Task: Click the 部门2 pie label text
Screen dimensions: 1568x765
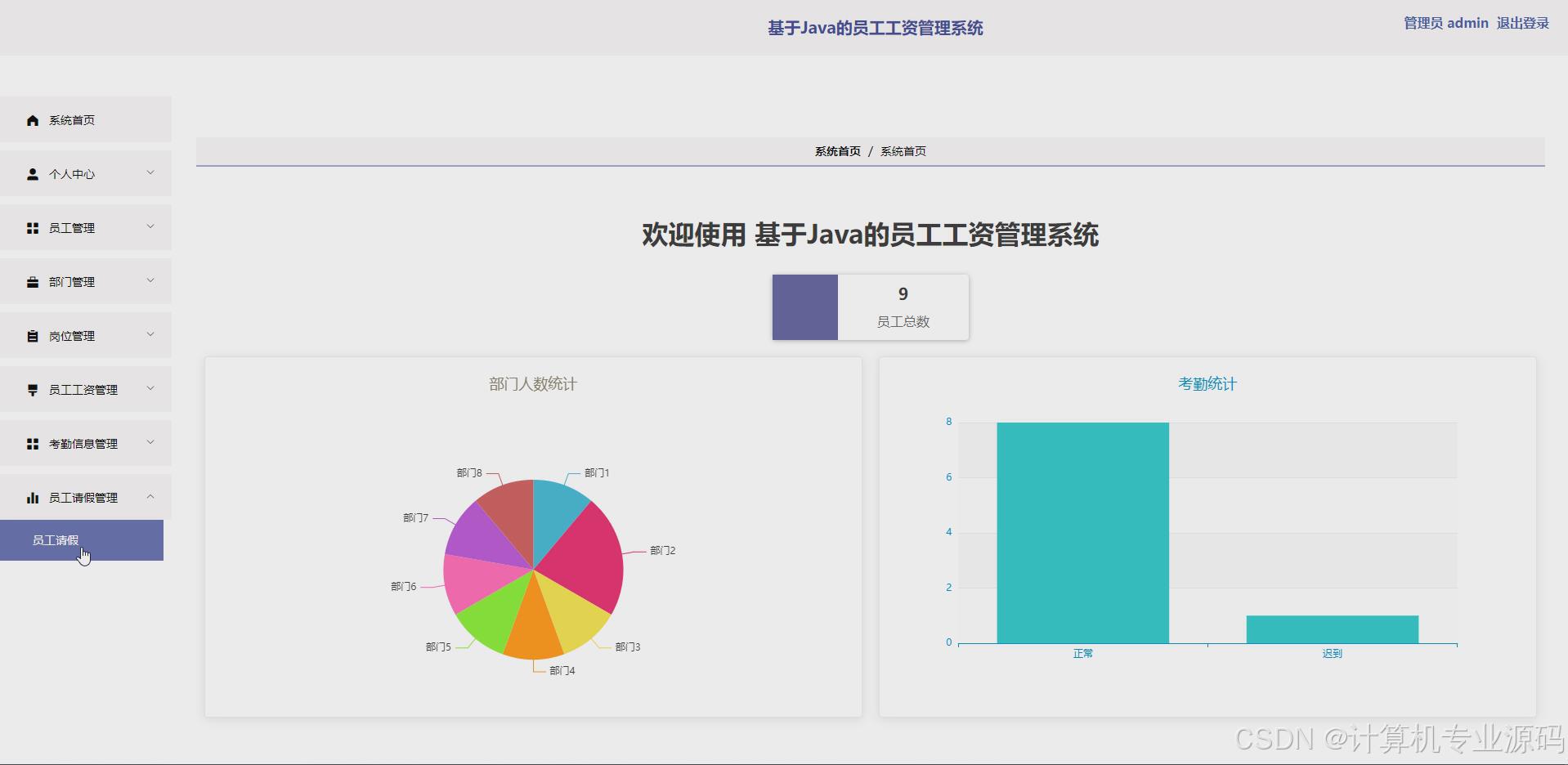Action: pyautogui.click(x=663, y=551)
